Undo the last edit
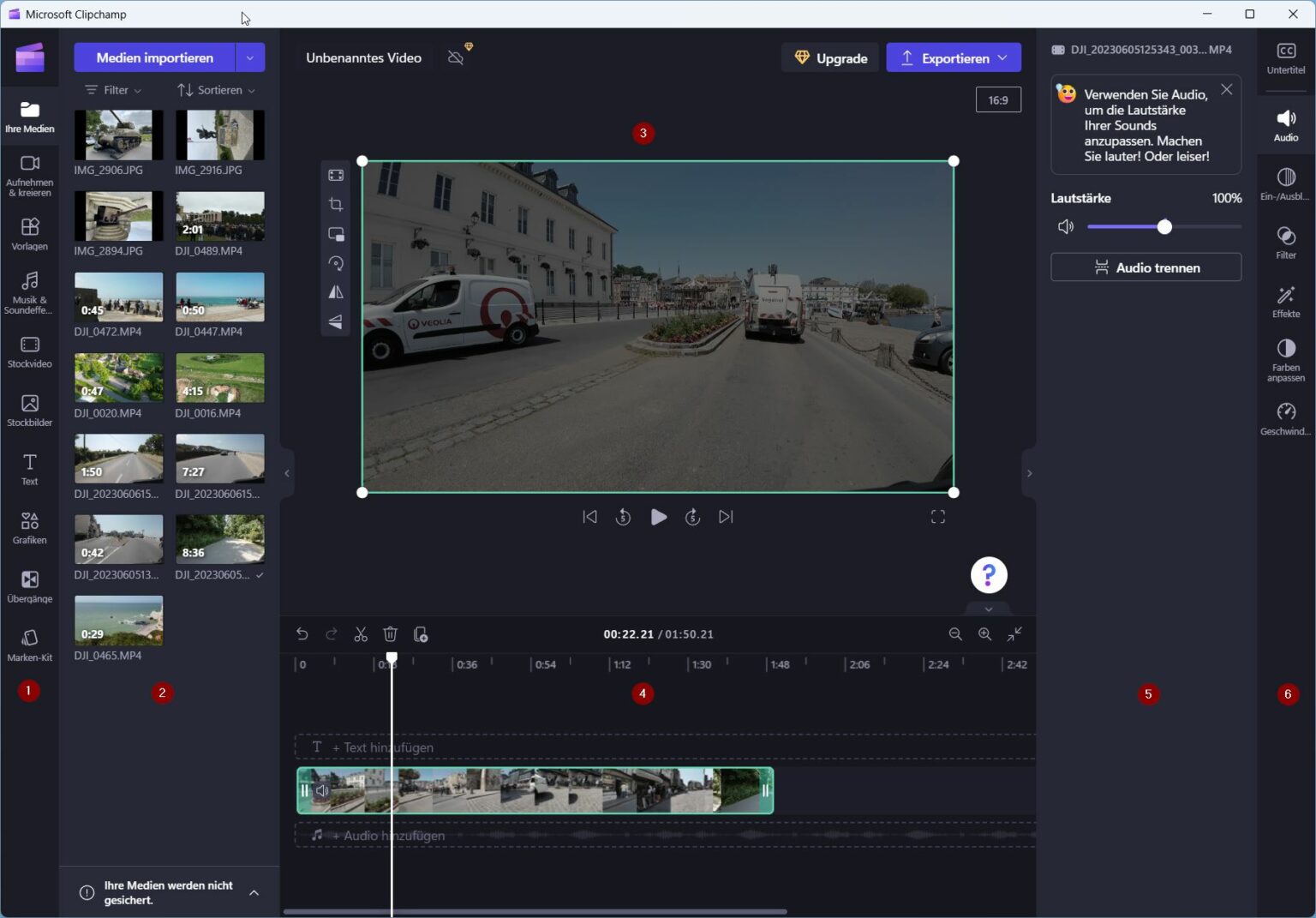Screen dimensions: 1316x918 click(x=302, y=634)
